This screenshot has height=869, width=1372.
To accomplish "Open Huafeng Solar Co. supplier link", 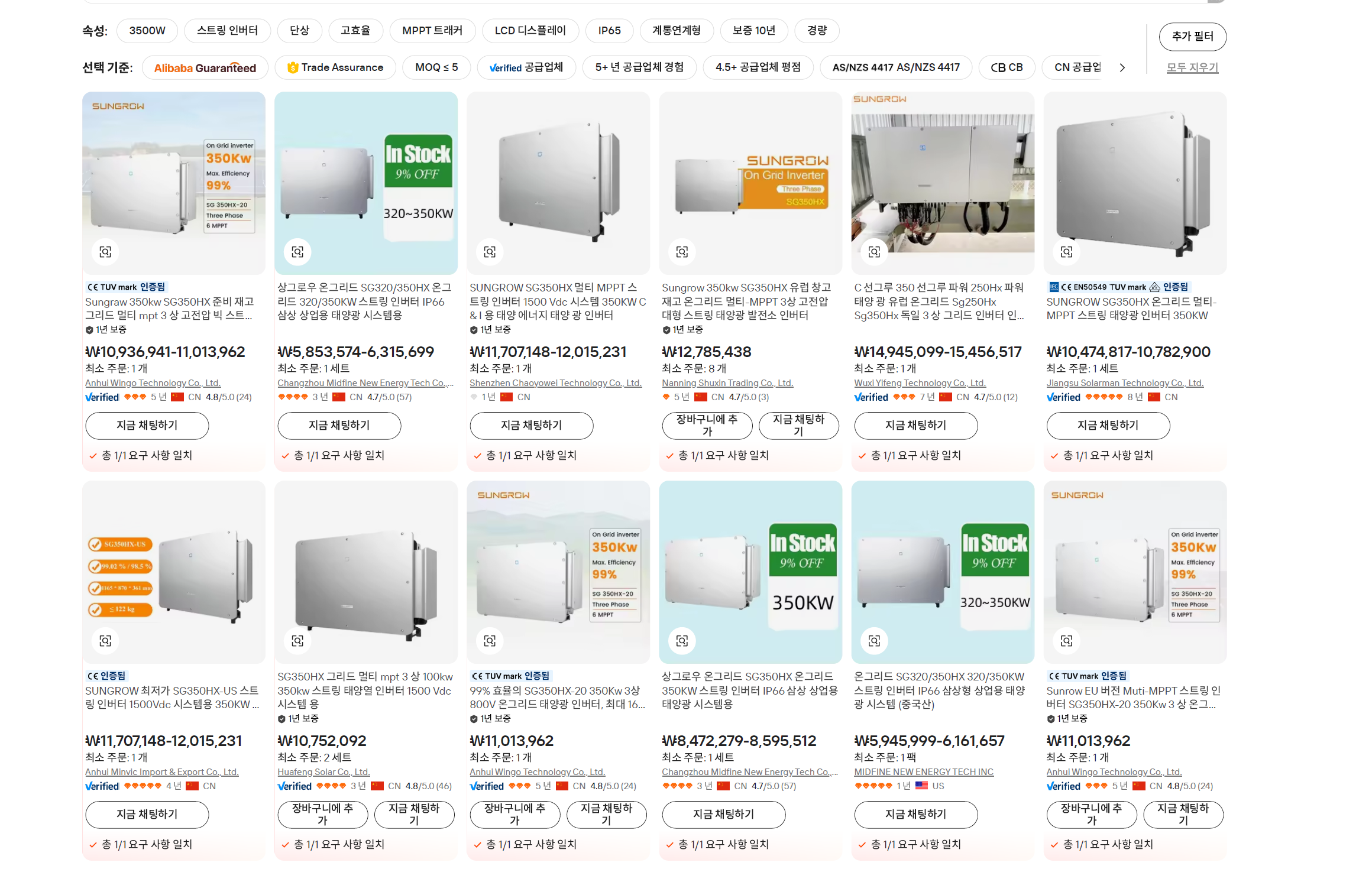I will 323,772.
